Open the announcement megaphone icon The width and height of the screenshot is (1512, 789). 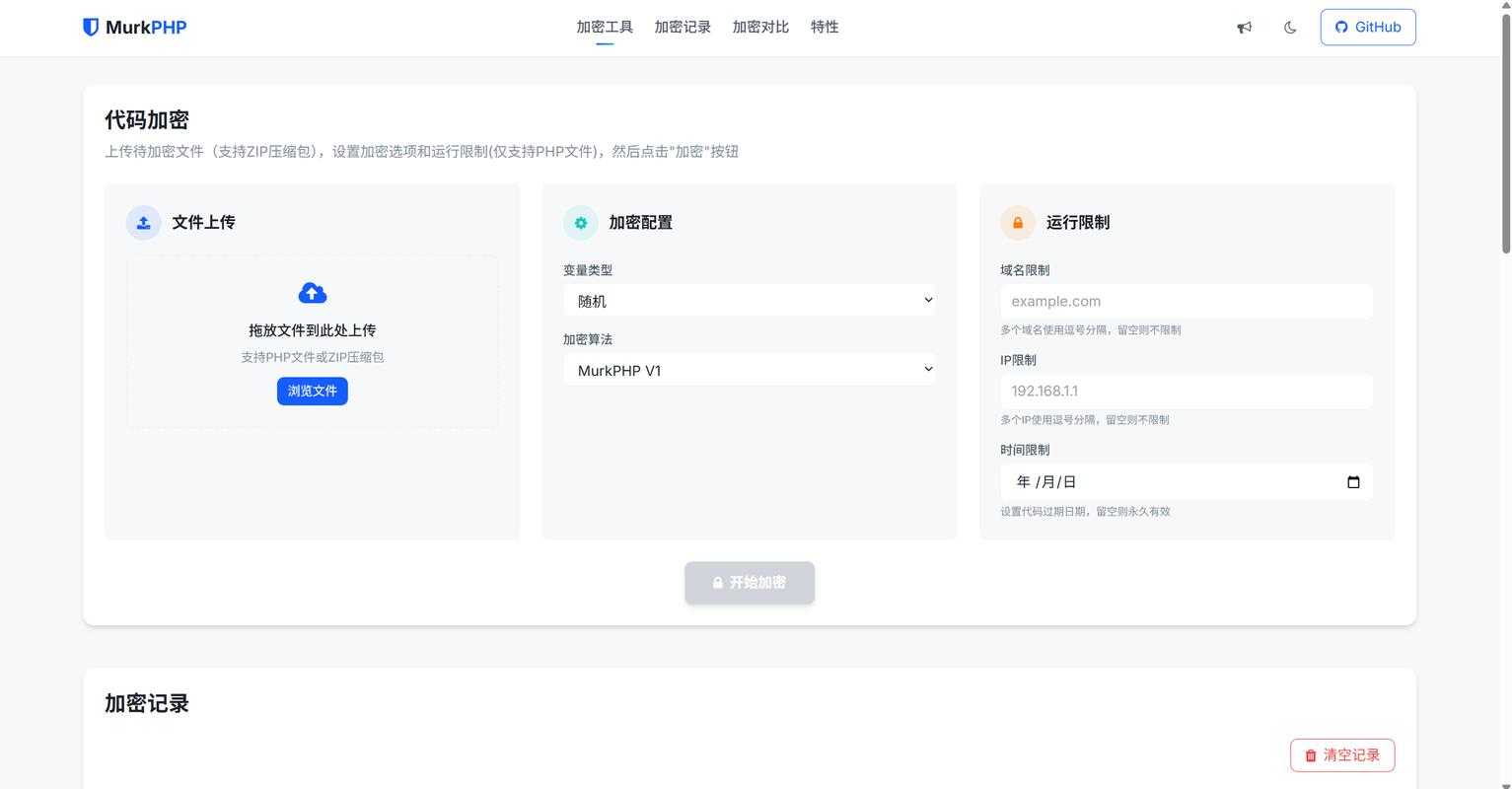click(1244, 28)
